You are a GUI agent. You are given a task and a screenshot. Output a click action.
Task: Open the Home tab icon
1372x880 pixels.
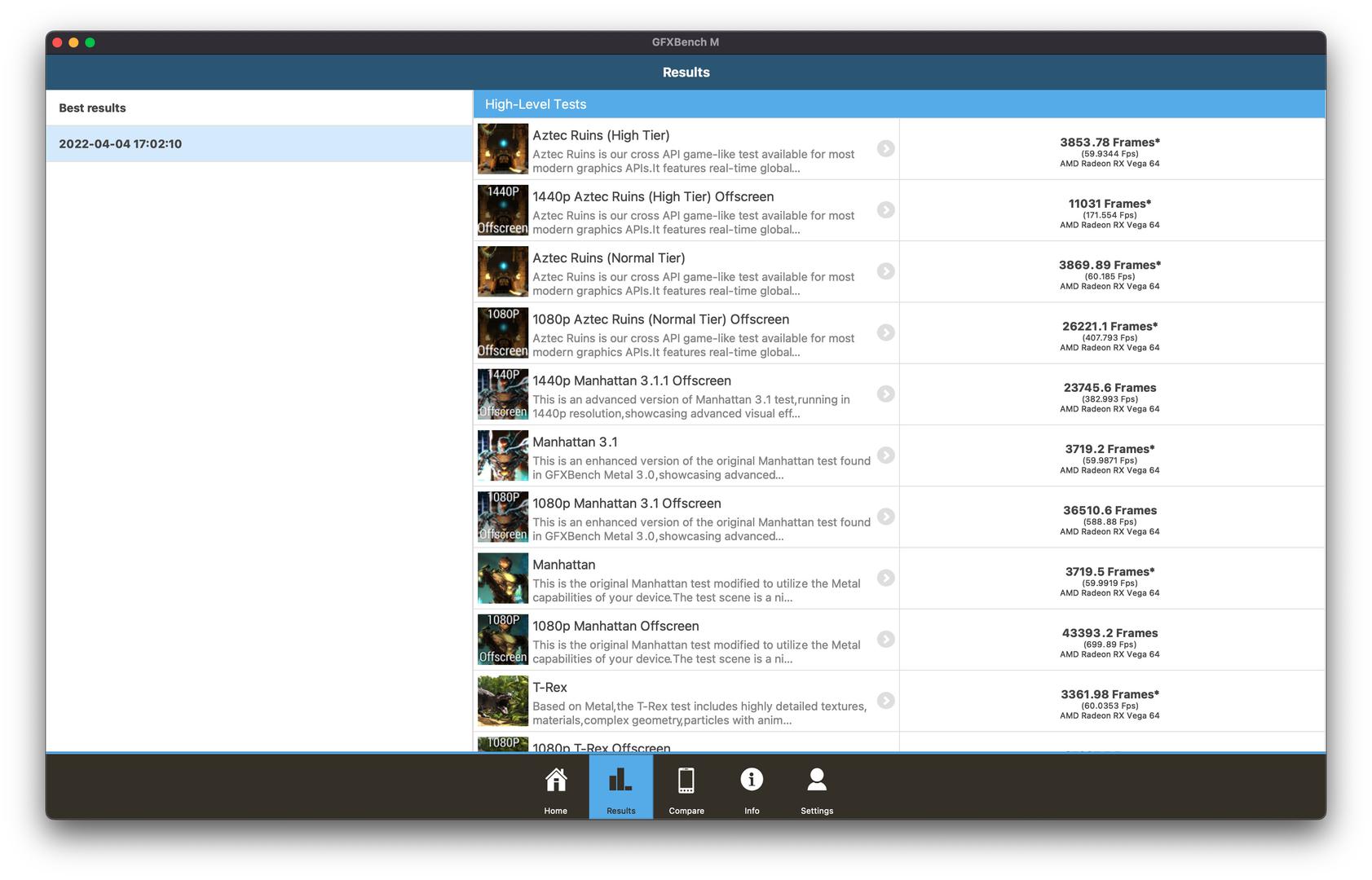(556, 780)
